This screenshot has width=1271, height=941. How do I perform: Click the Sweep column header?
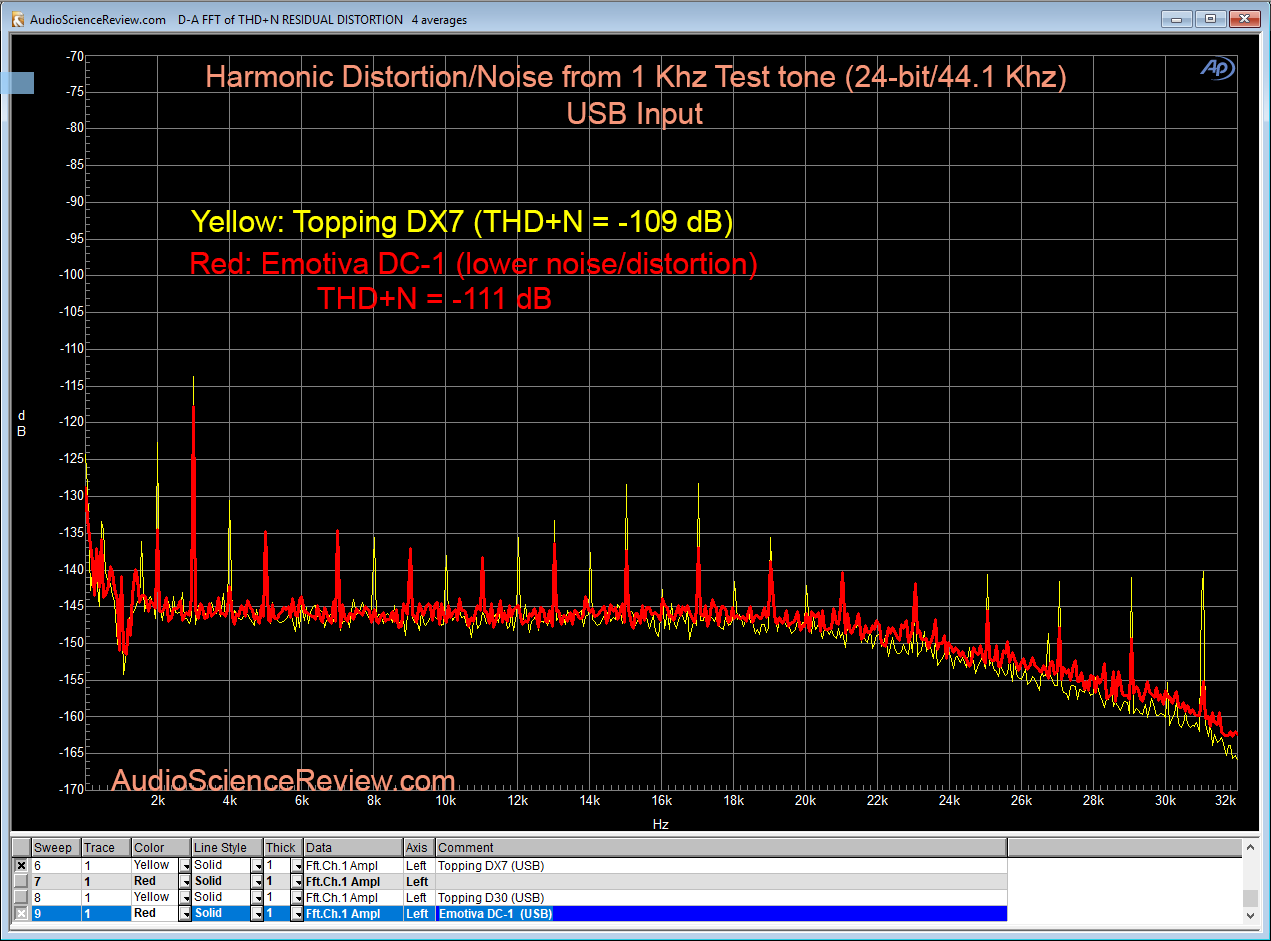click(56, 848)
